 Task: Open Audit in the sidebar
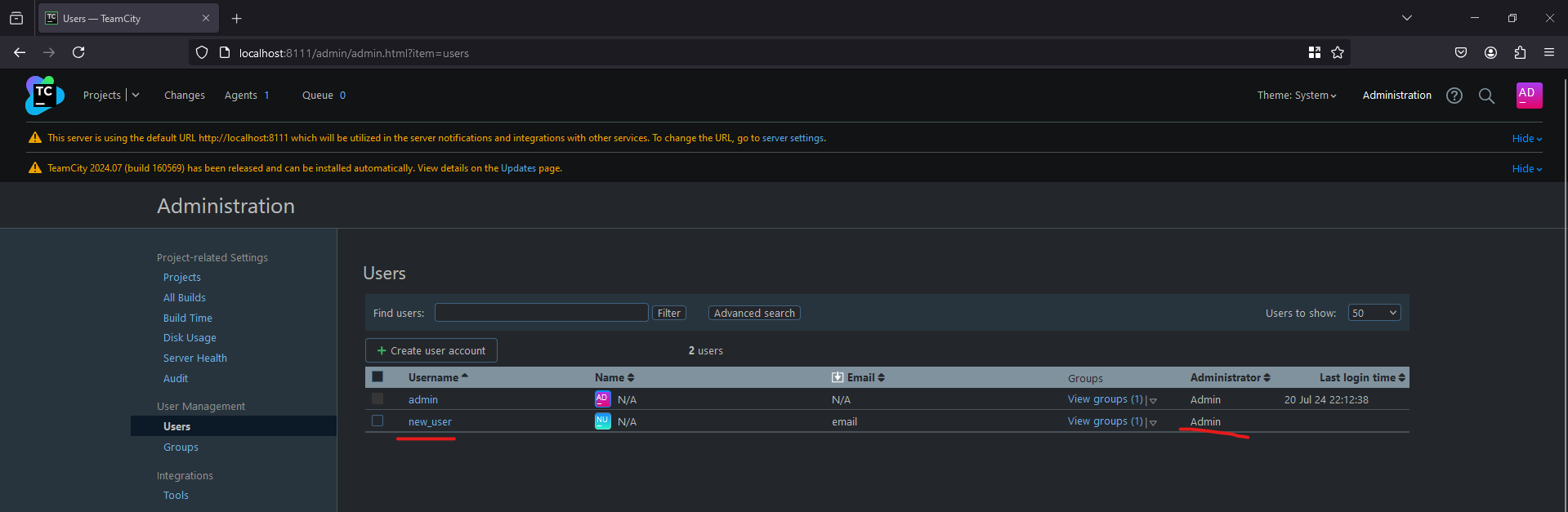pyautogui.click(x=176, y=379)
